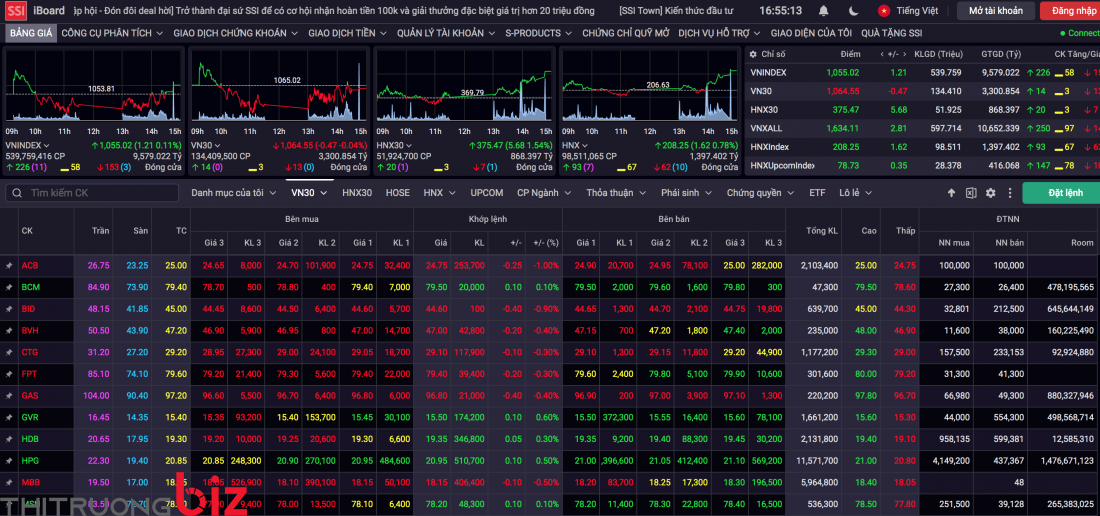Expand DỊCH VỤ HỖ TRỢ menu
Screen dimensions: 1100x516
720,33
